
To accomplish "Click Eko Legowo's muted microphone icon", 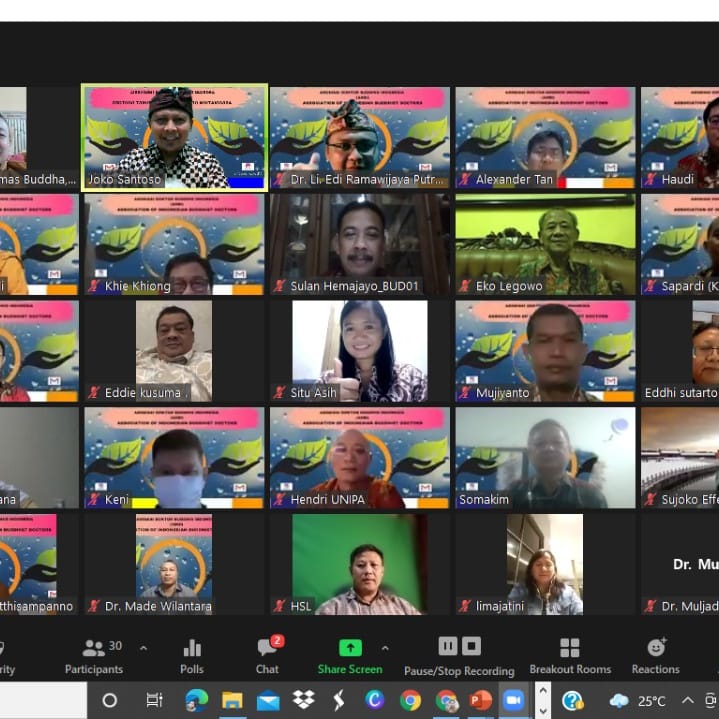I will click(x=465, y=286).
